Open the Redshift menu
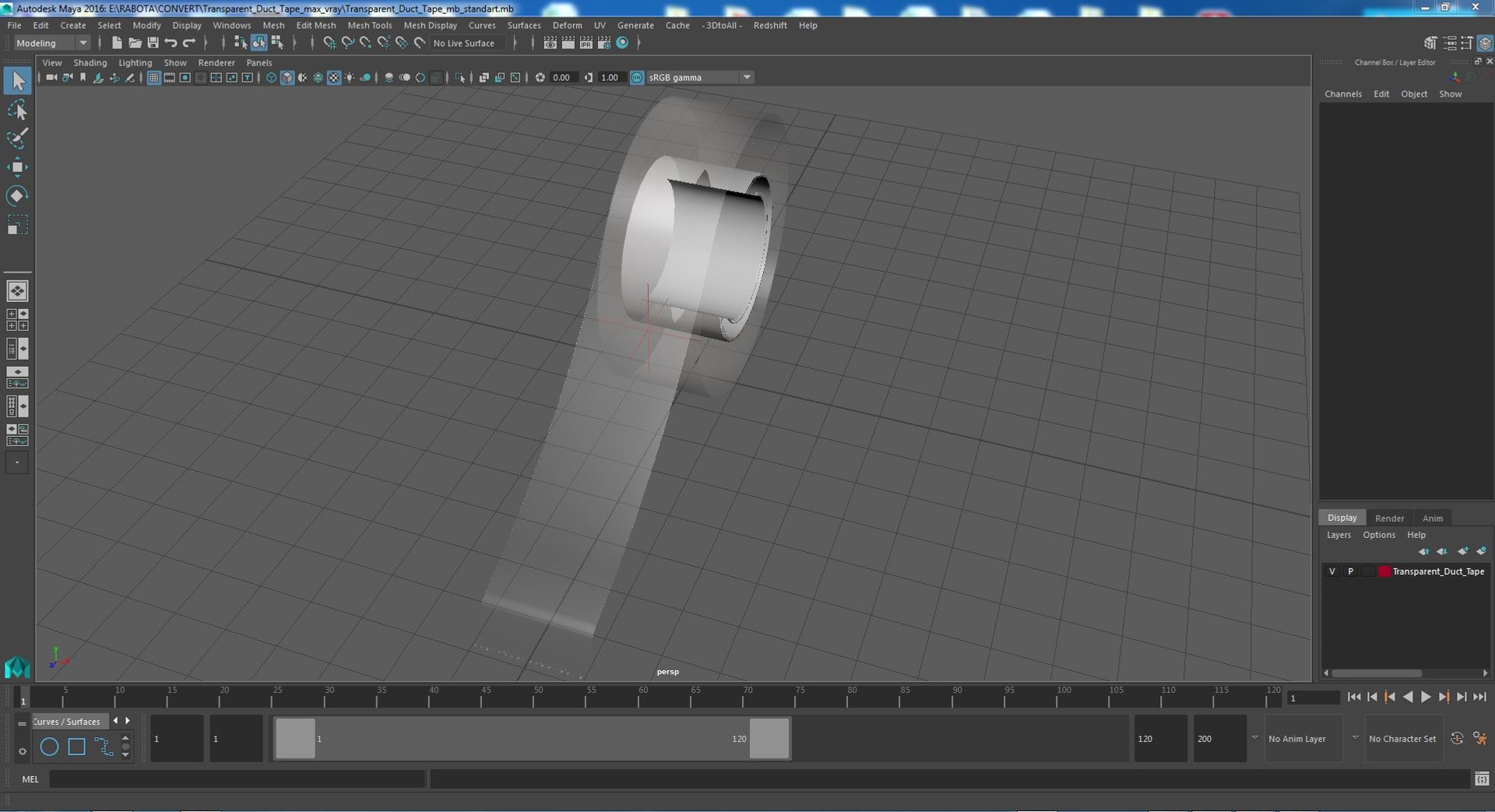The height and width of the screenshot is (812, 1495). pyautogui.click(x=769, y=25)
